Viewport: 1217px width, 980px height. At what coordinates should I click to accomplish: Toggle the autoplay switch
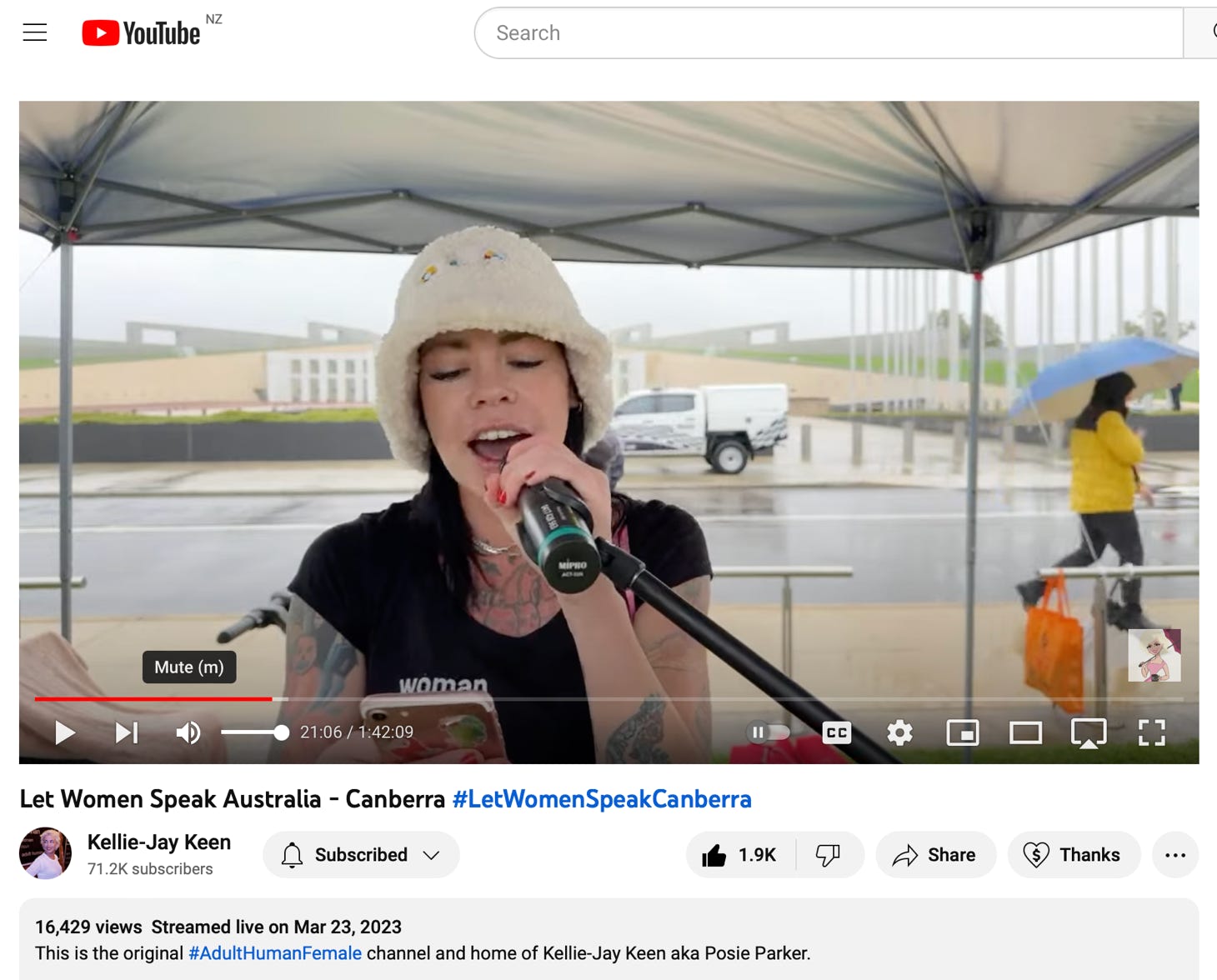[x=768, y=732]
